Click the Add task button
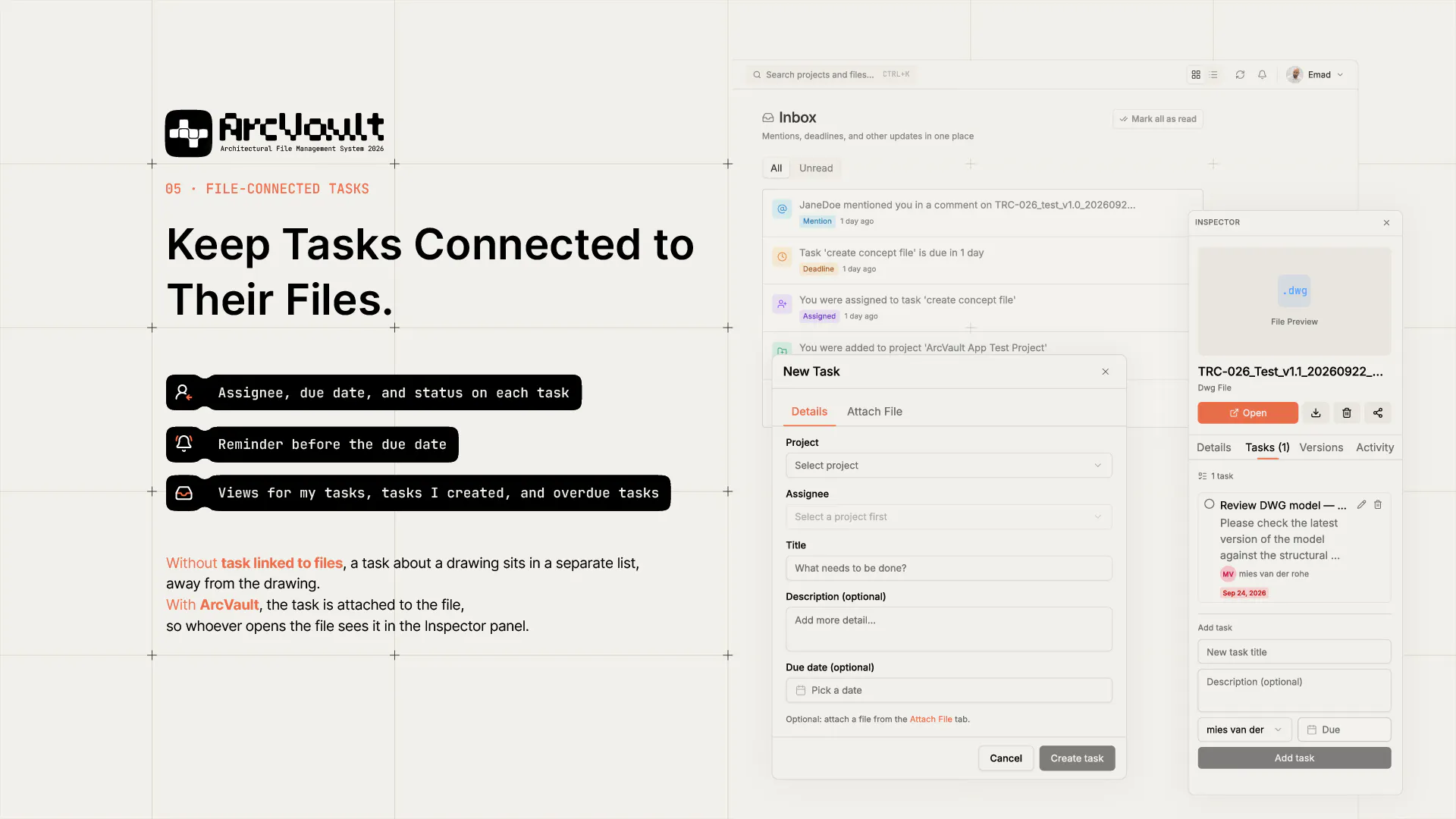 coord(1294,758)
